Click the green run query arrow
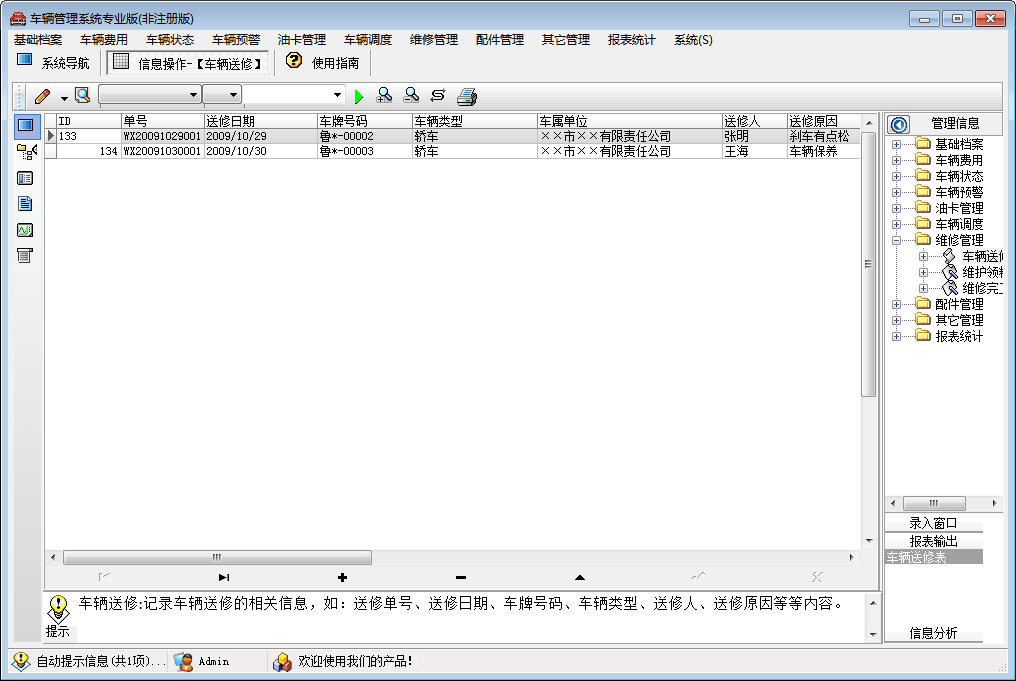This screenshot has height=681, width=1016. coord(360,96)
